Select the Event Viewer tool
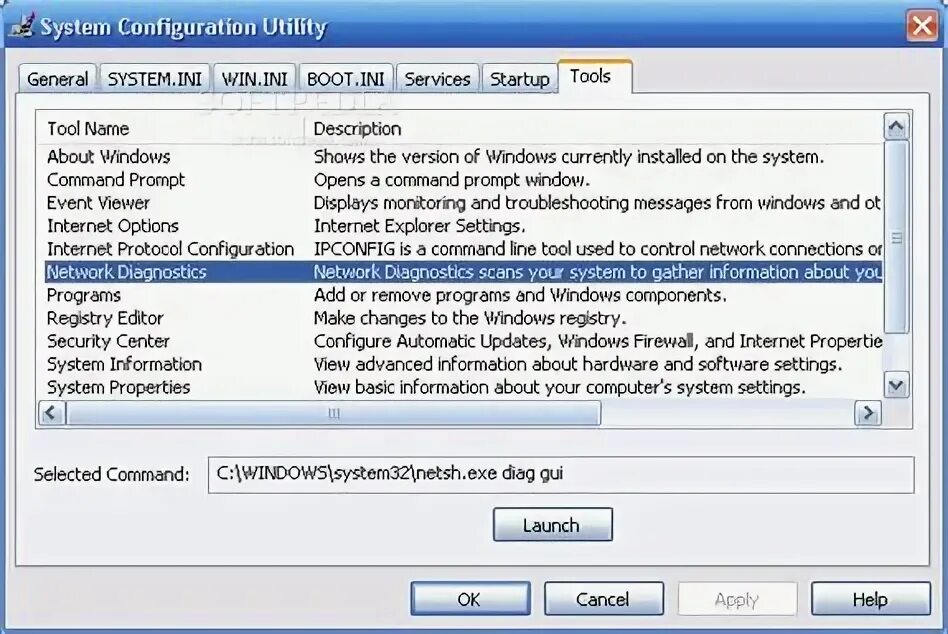This screenshot has width=948, height=634. [99, 203]
